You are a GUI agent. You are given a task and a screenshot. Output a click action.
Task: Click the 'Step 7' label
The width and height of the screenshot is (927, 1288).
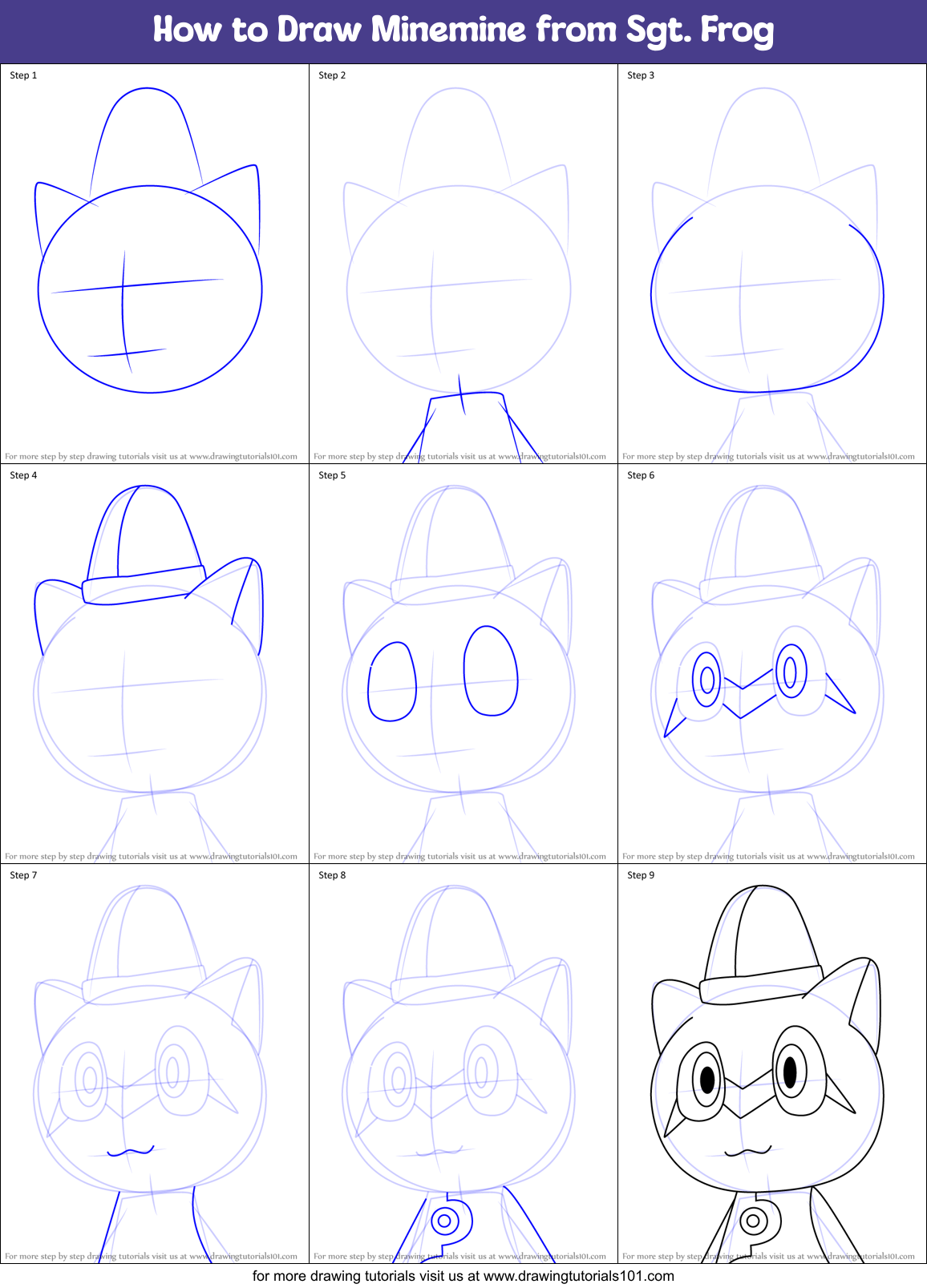click(x=23, y=875)
